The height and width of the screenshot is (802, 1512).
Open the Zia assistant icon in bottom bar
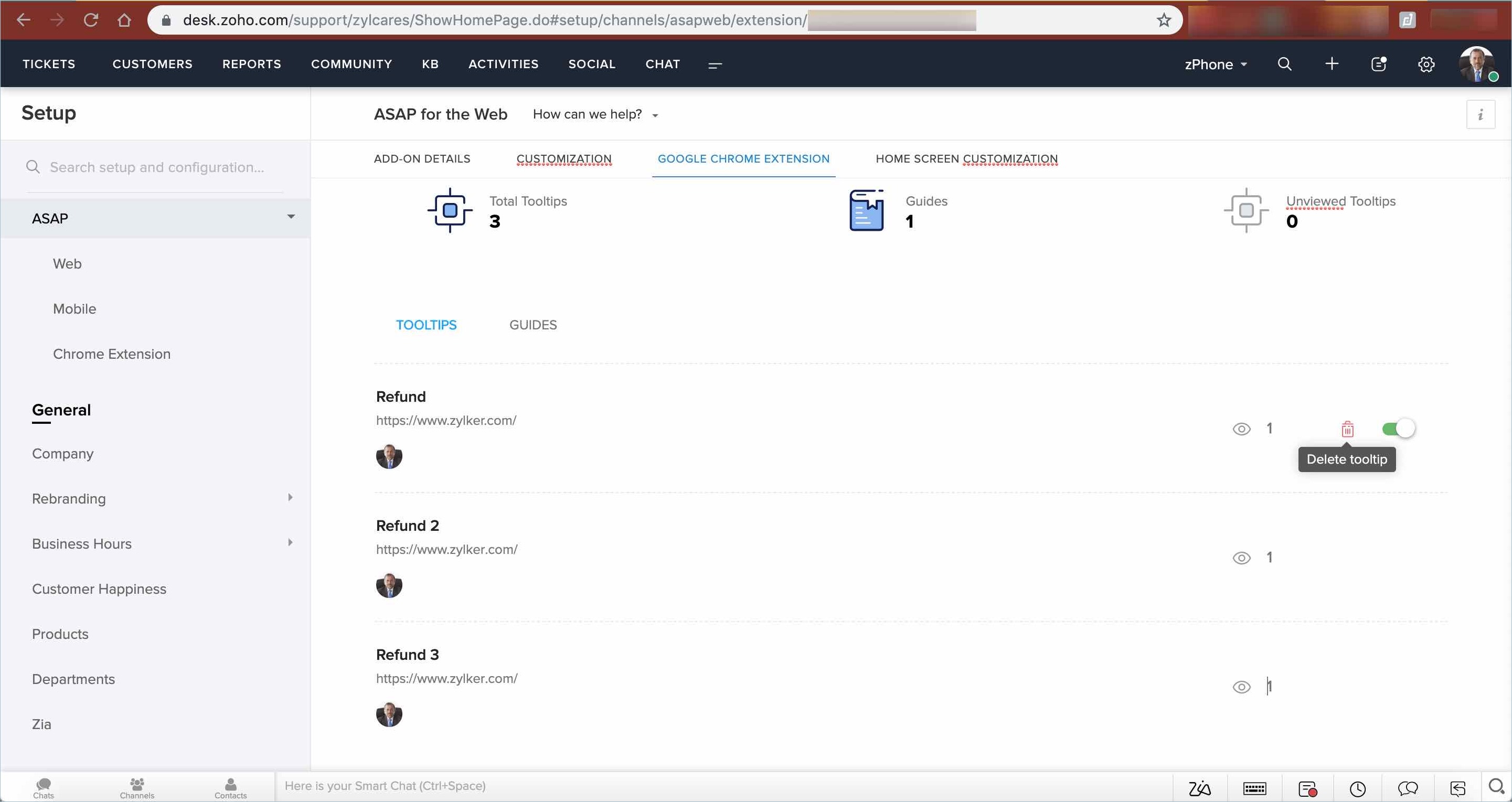(x=1199, y=788)
